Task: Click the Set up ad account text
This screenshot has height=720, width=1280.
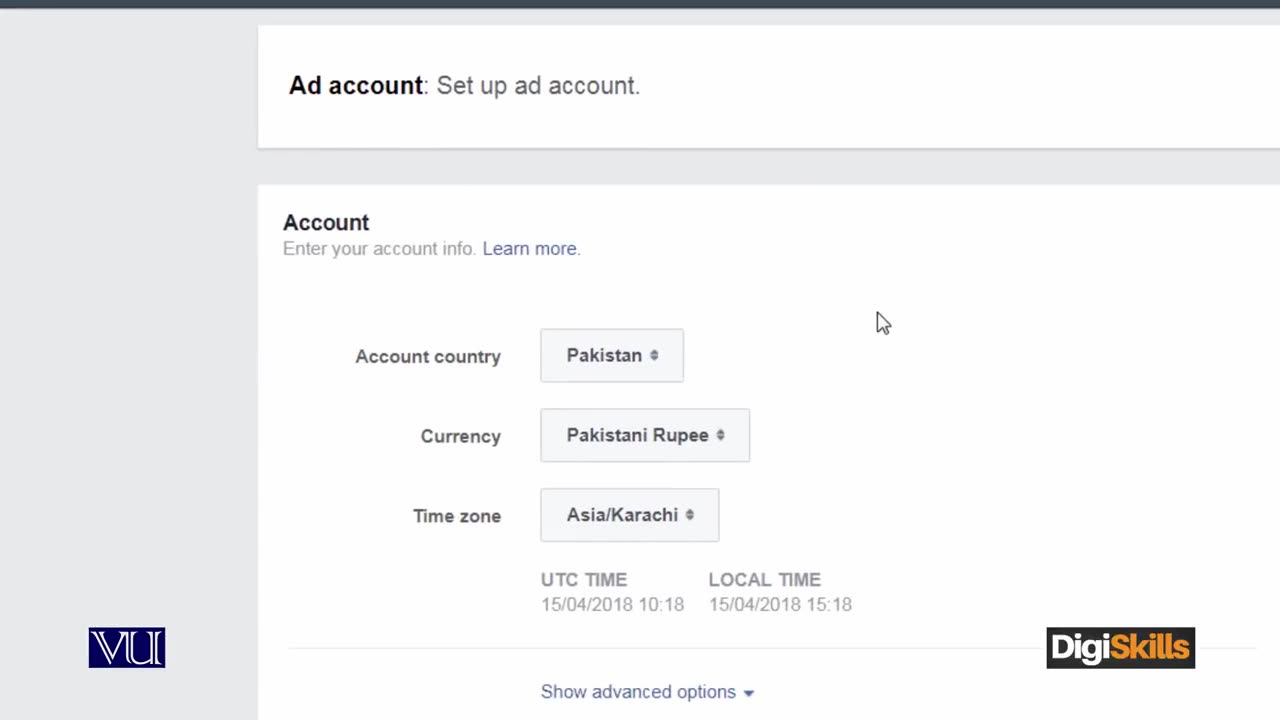Action: click(x=538, y=85)
